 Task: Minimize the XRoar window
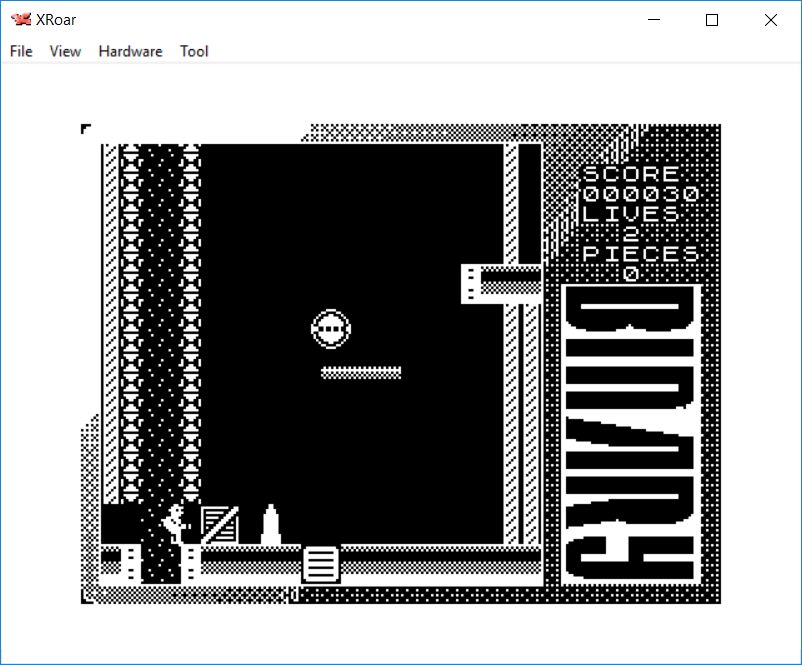654,20
